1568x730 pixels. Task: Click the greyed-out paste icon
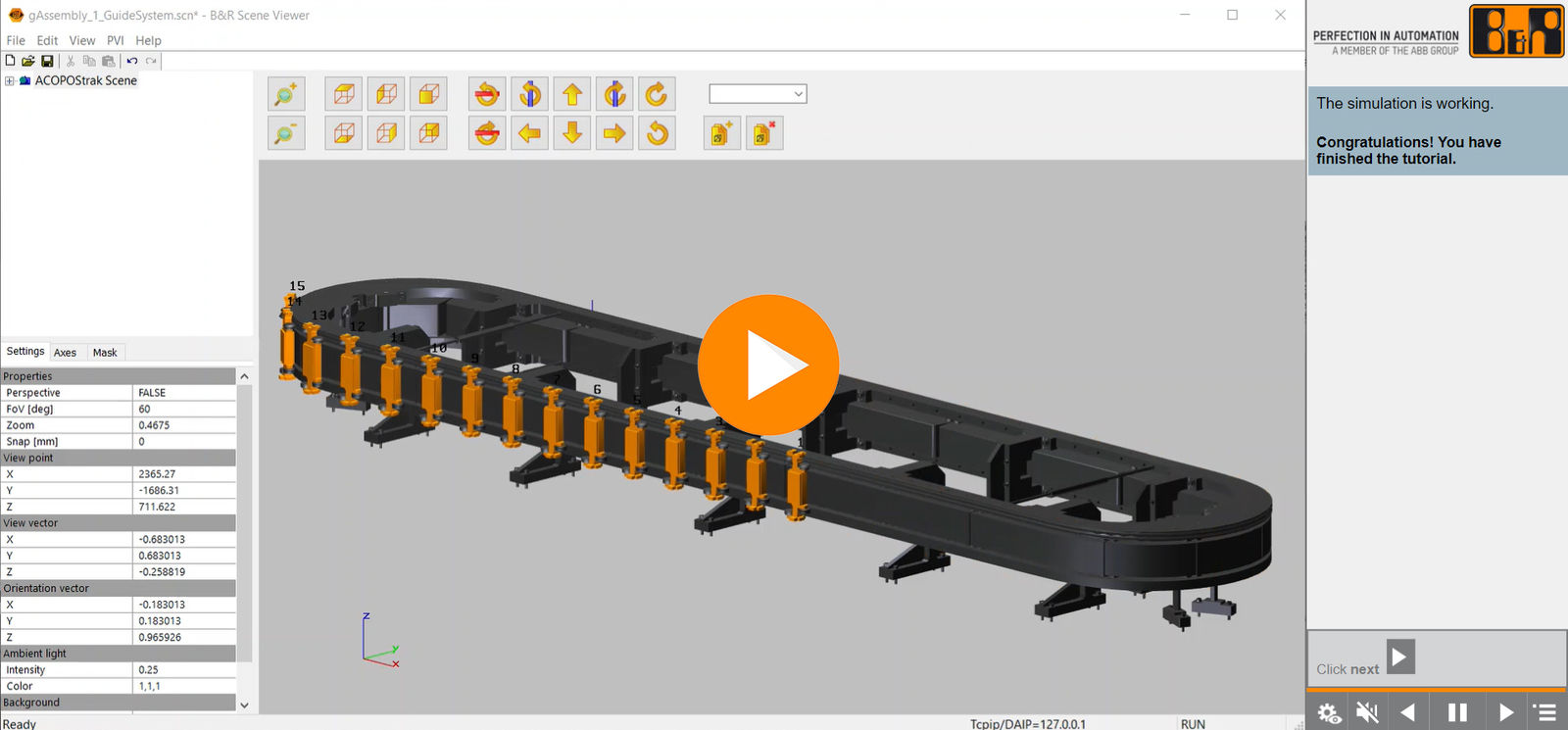point(108,61)
